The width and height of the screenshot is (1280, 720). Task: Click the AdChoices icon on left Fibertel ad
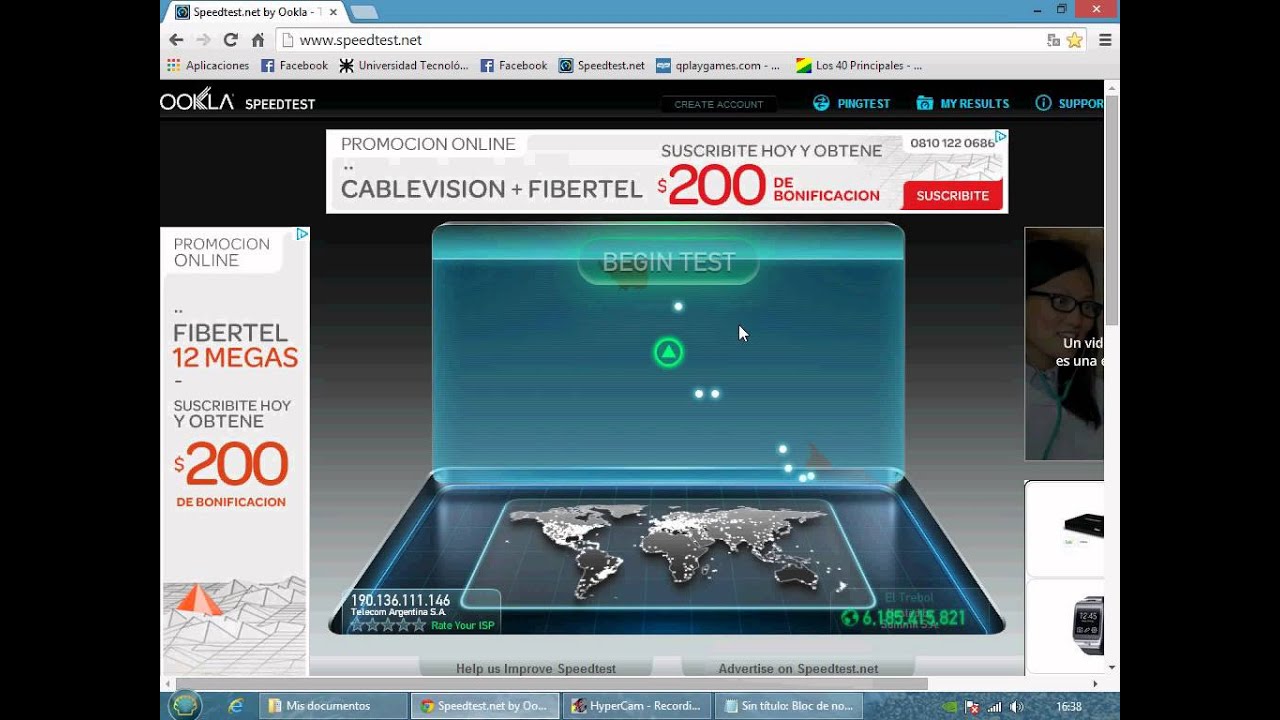pyautogui.click(x=302, y=234)
